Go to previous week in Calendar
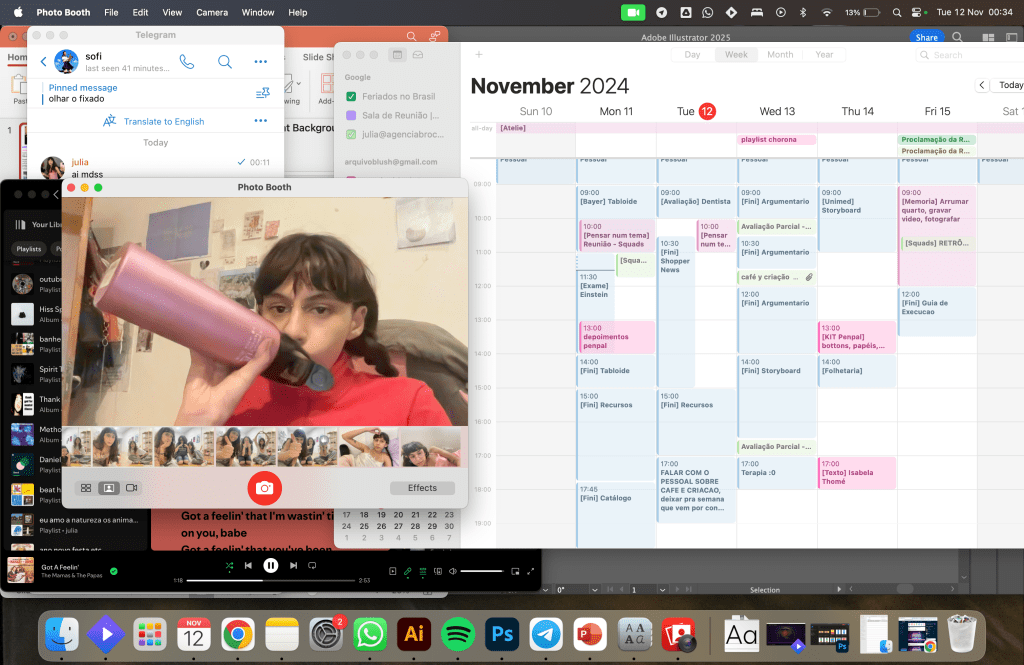This screenshot has height=665, width=1024. 982,85
